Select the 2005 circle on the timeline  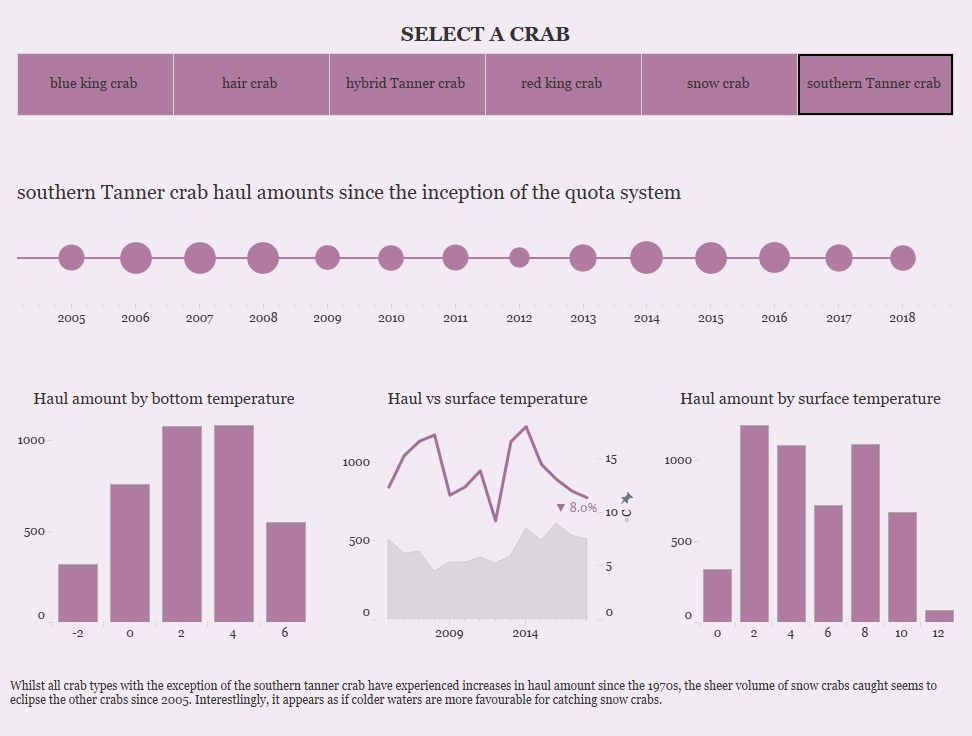tap(70, 257)
